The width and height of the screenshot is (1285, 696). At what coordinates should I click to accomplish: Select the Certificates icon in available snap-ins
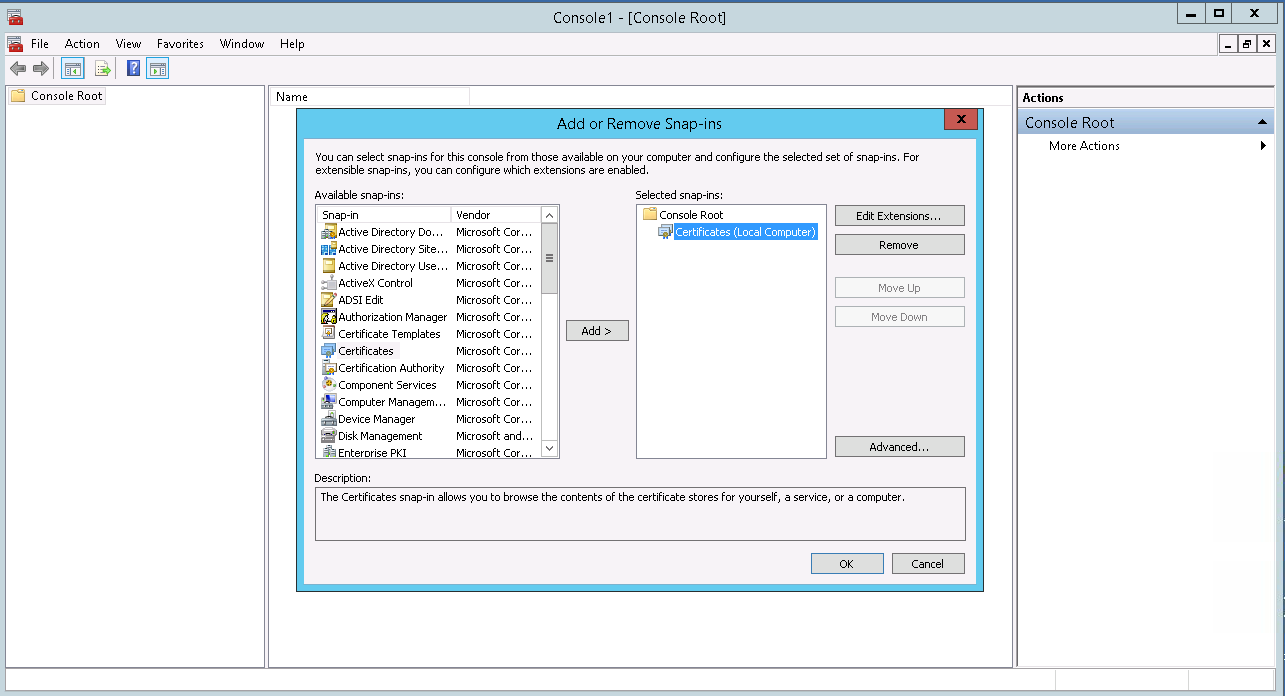tap(329, 351)
